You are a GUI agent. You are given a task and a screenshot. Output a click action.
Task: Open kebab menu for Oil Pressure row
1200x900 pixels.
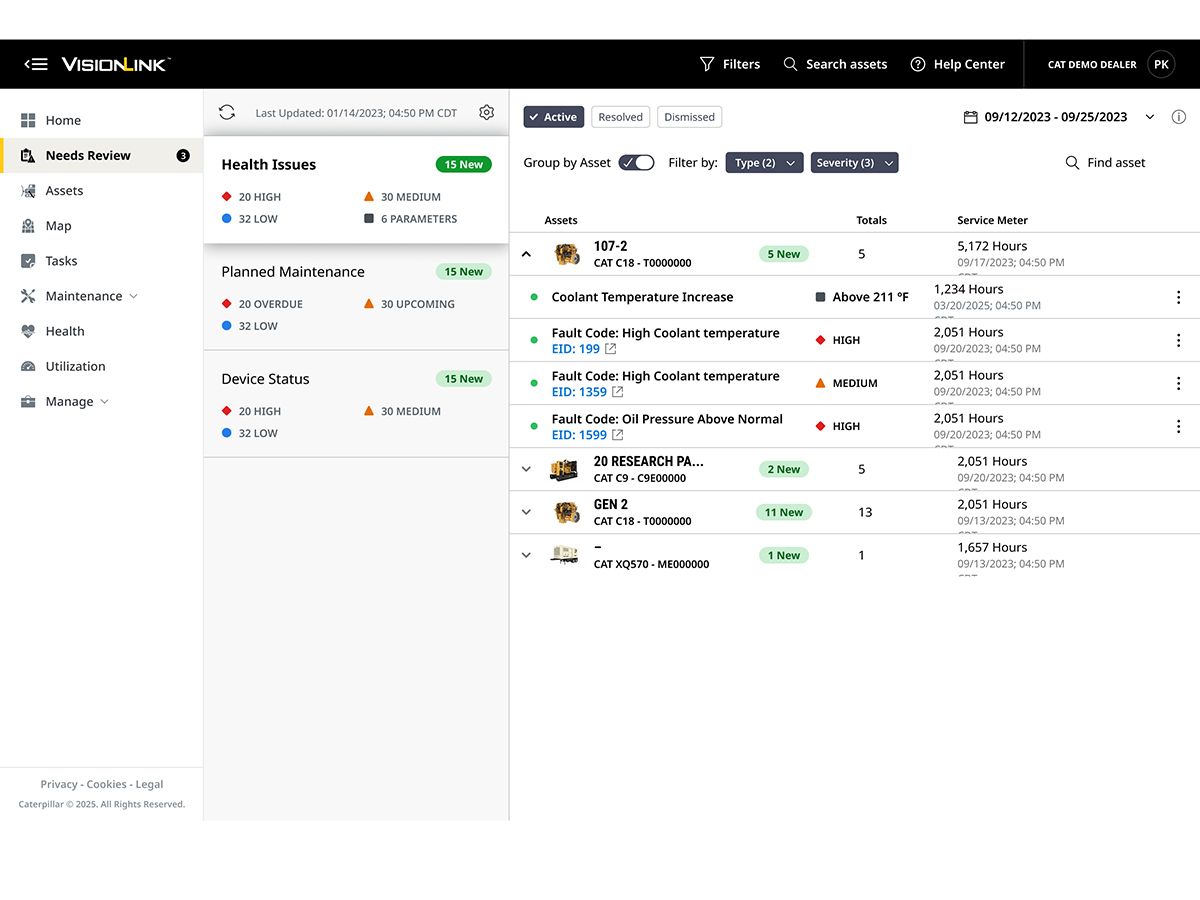pos(1178,426)
